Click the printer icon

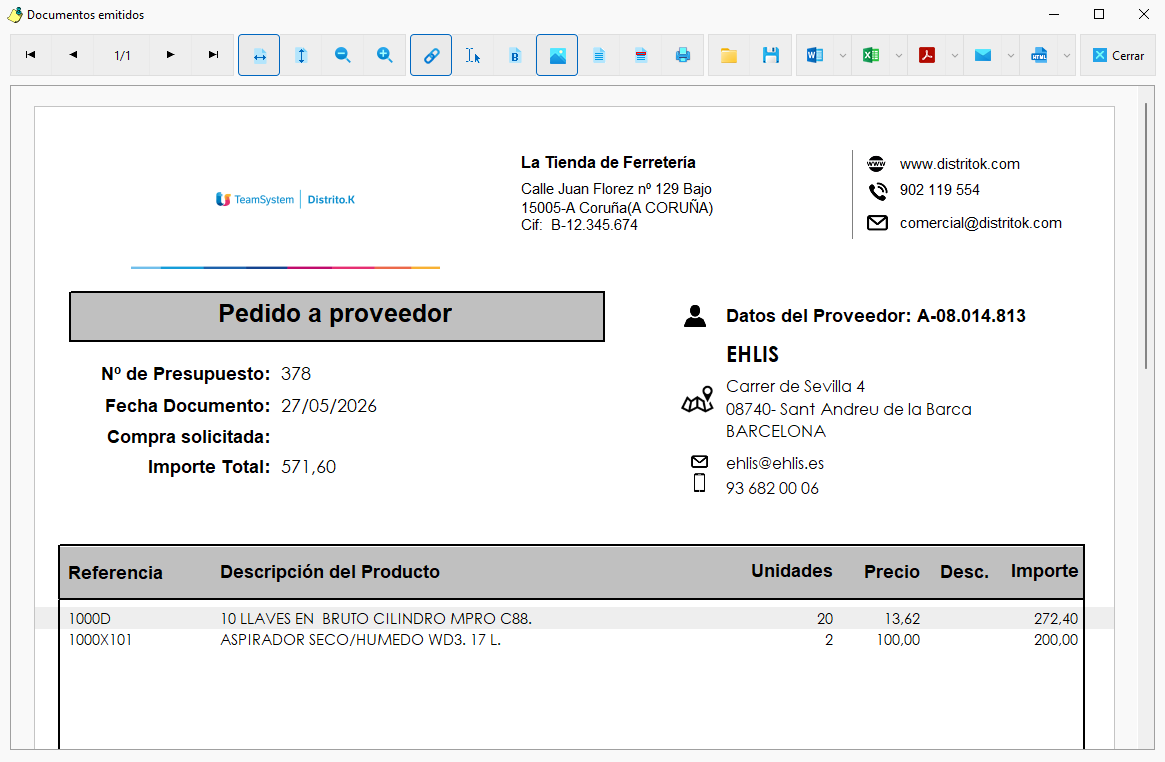click(x=683, y=55)
